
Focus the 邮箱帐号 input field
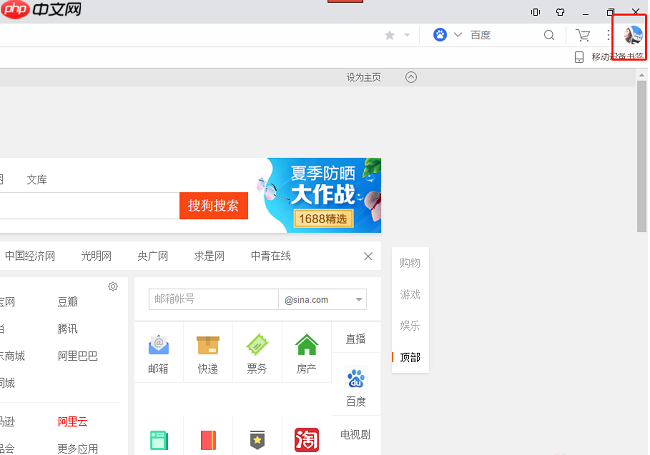point(213,299)
